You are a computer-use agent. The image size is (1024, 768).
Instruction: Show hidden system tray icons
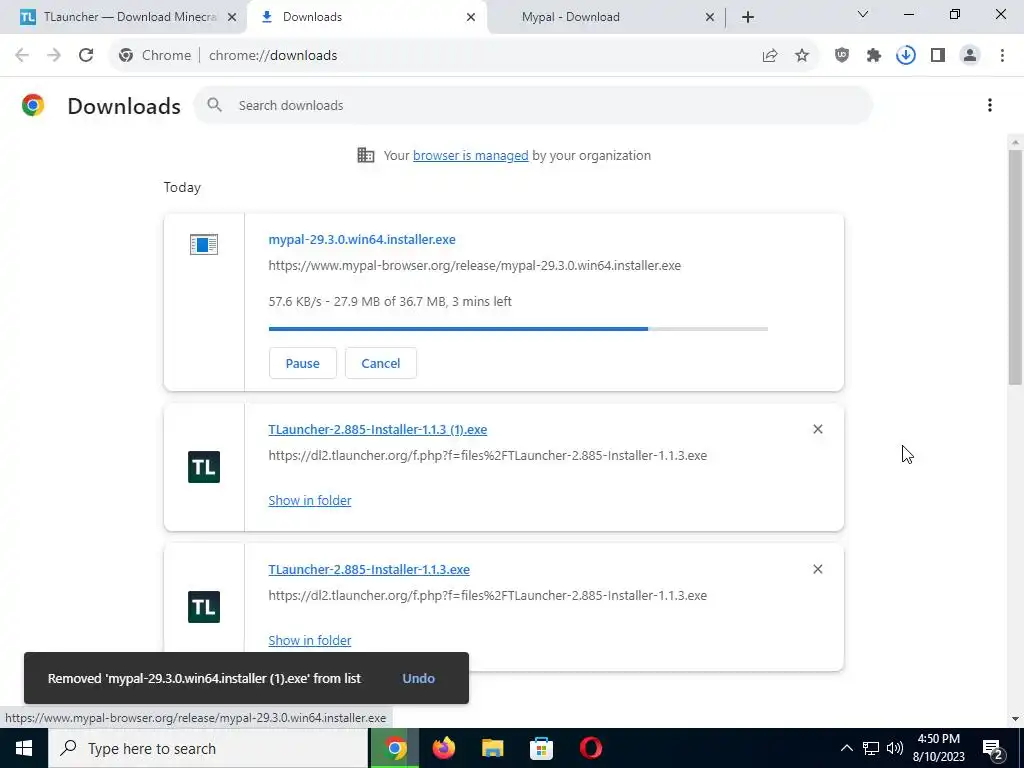pos(846,748)
